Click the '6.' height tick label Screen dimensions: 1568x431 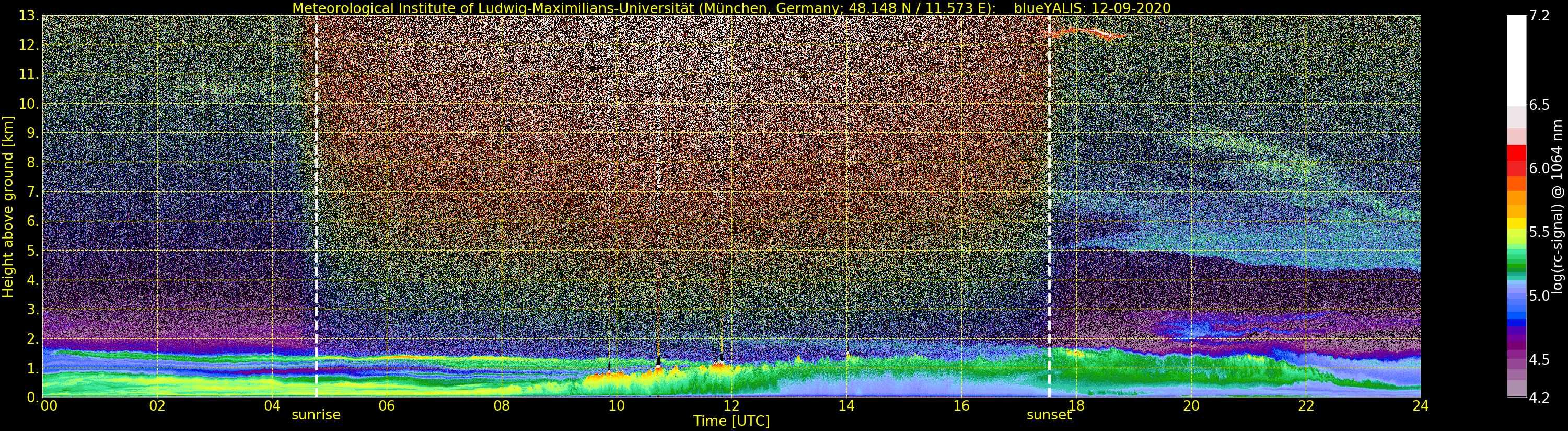click(x=33, y=221)
